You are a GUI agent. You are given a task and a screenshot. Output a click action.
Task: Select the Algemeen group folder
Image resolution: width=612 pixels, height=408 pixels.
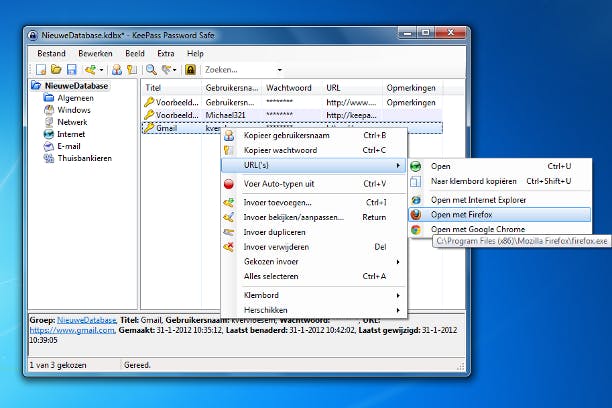(75, 98)
